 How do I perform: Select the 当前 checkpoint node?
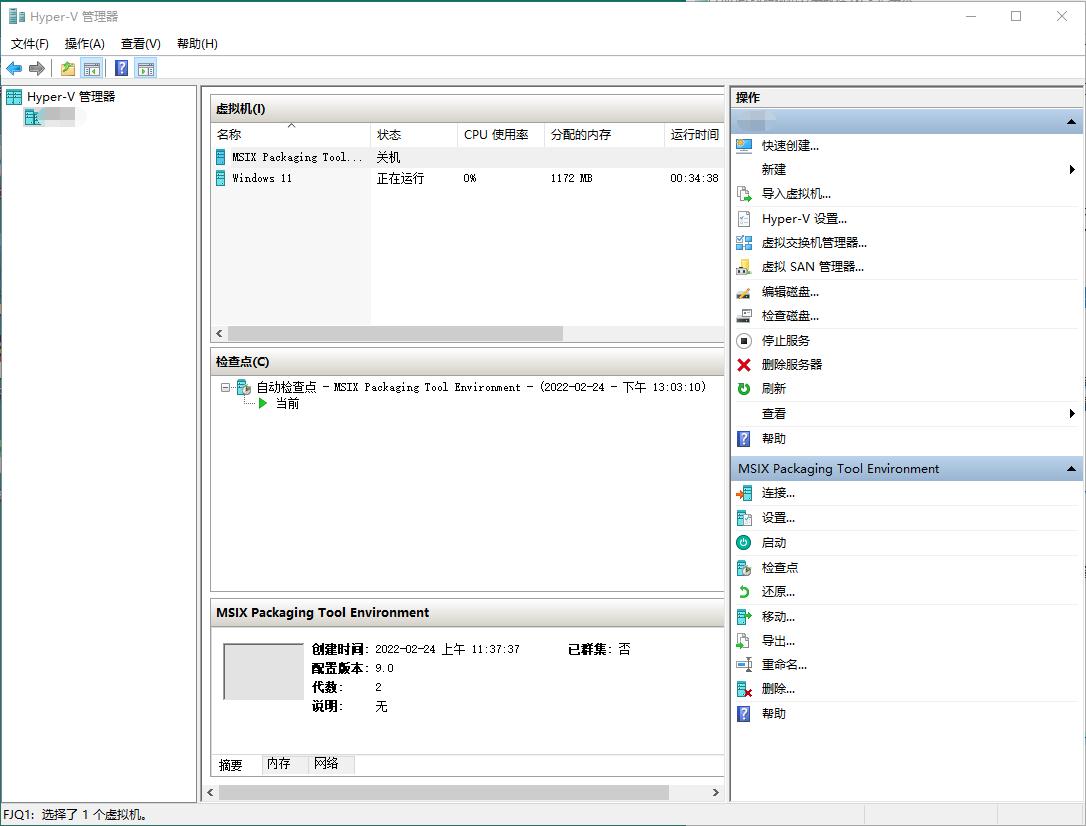point(287,403)
